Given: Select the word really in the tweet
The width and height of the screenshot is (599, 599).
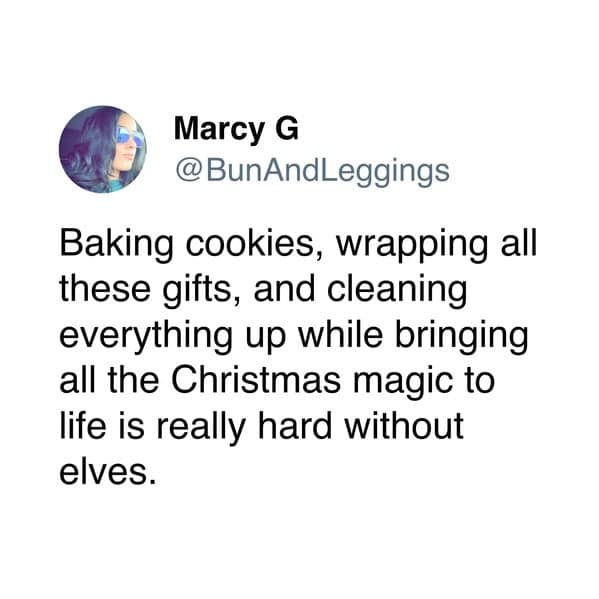Looking at the screenshot, I should (x=201, y=427).
